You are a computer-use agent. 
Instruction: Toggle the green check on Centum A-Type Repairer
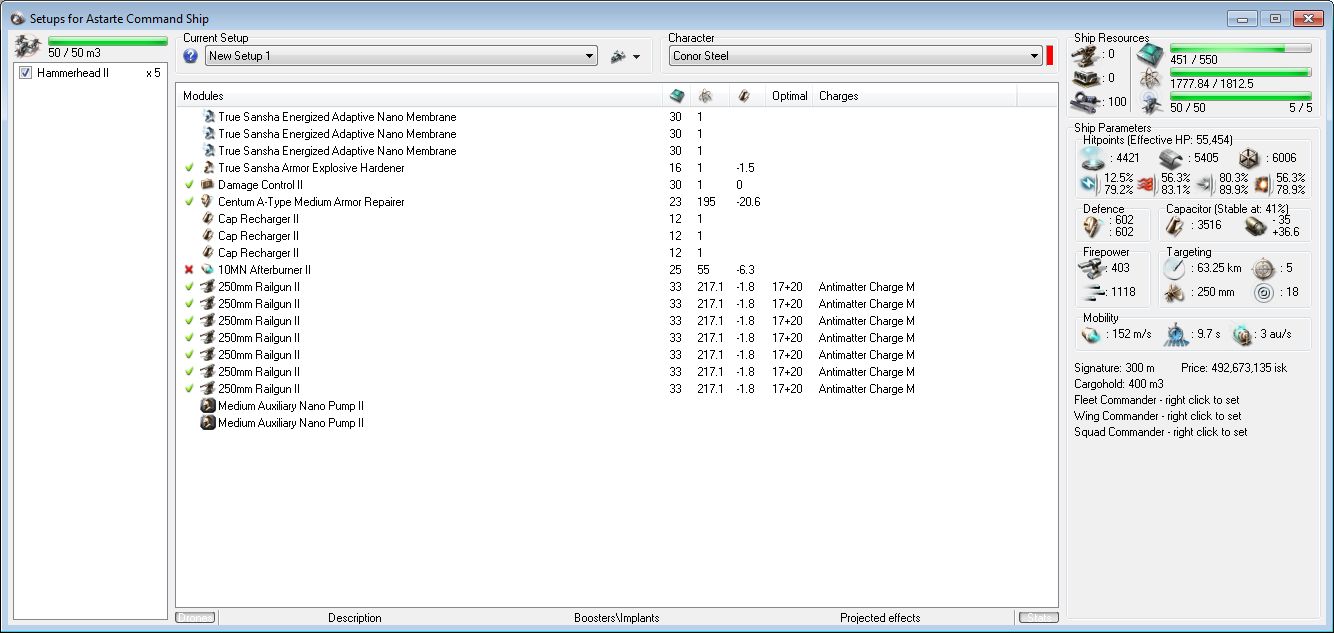[189, 202]
